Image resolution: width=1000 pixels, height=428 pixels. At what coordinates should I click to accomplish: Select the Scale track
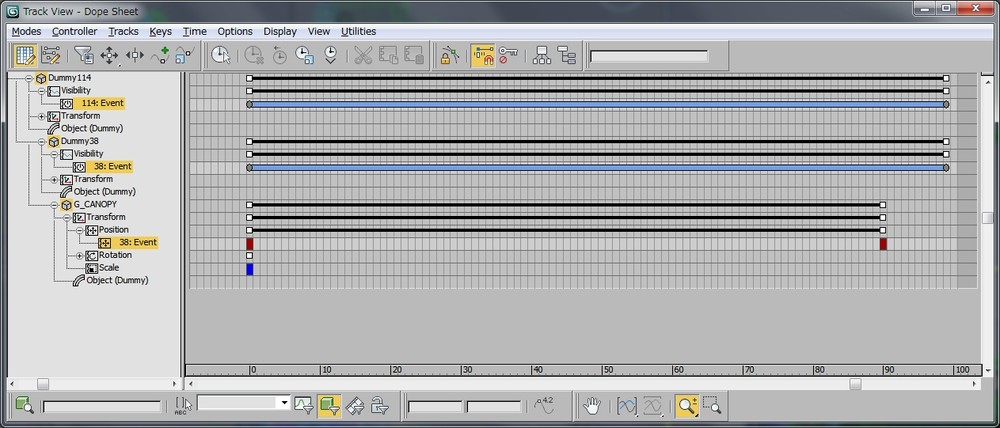[x=108, y=268]
